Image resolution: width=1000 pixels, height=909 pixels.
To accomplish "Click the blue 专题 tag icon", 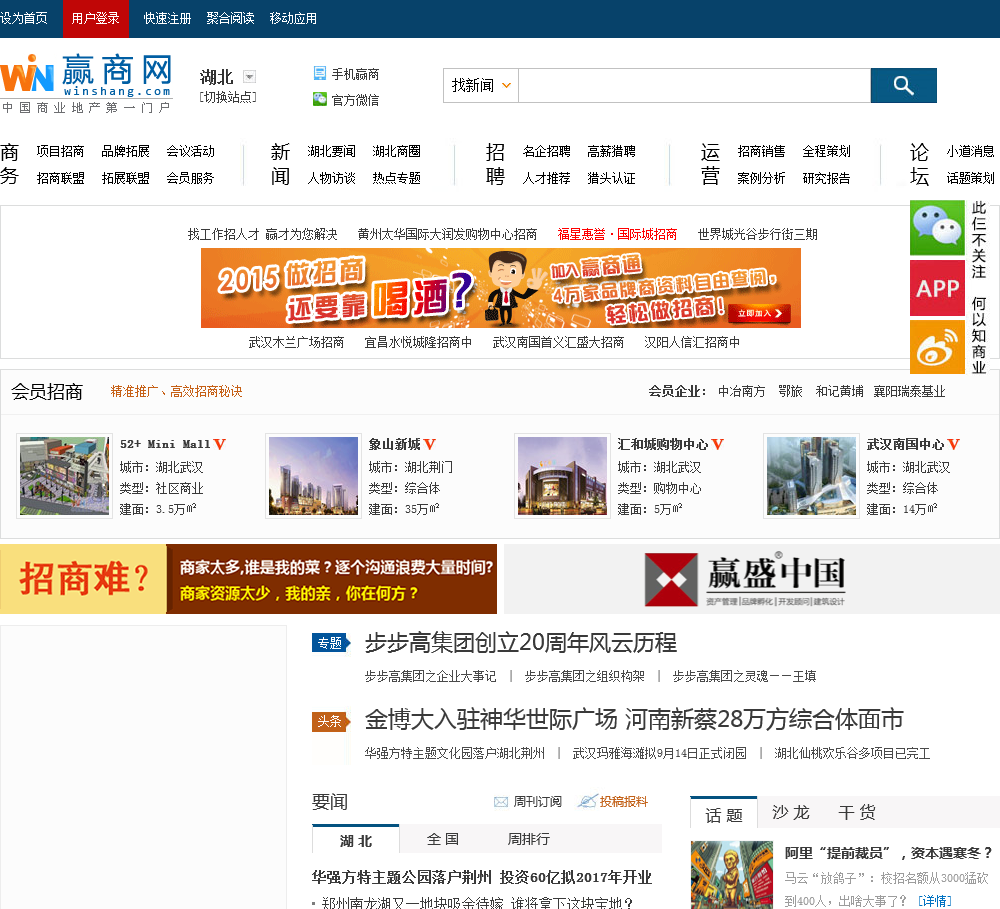I will click(x=331, y=643).
